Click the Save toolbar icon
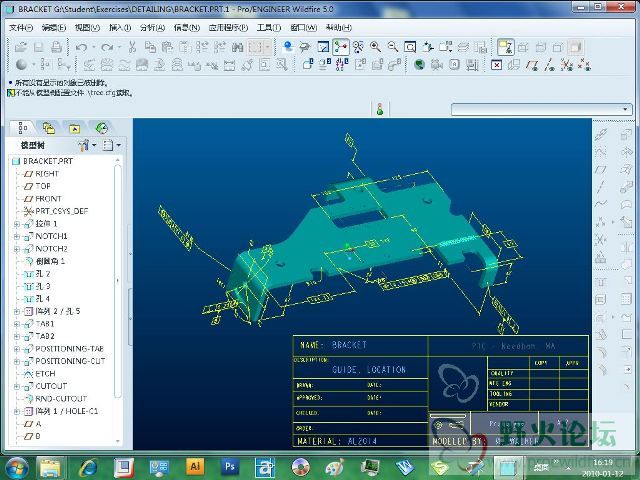 click(x=38, y=47)
